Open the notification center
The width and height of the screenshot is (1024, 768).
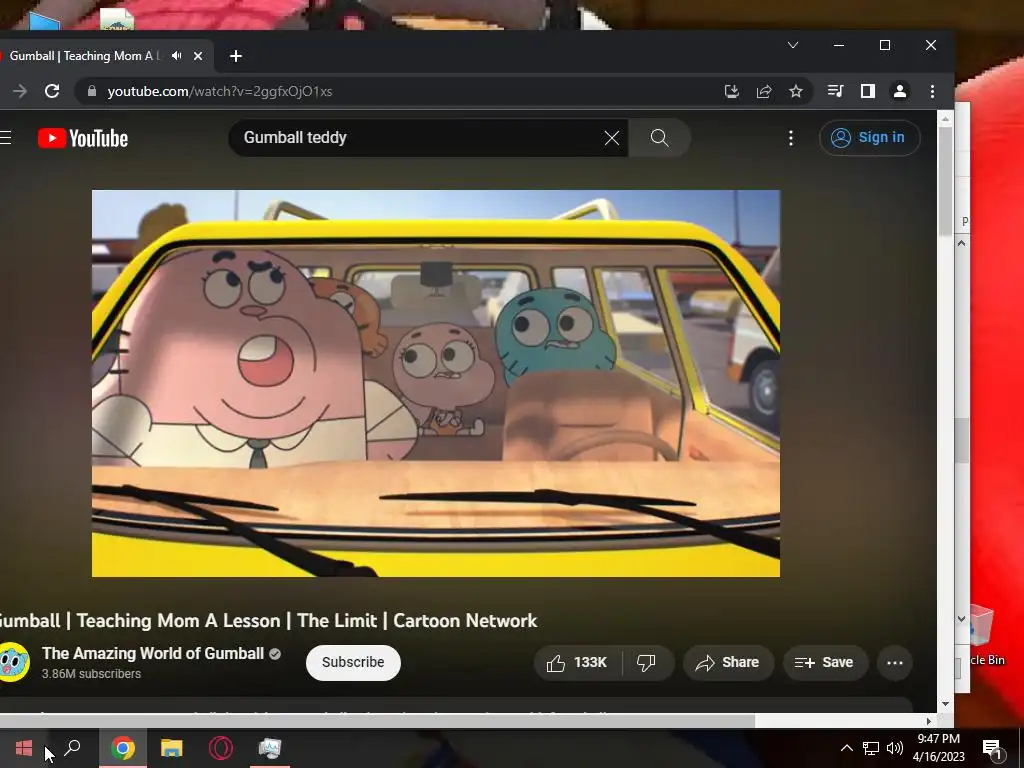pyautogui.click(x=993, y=748)
